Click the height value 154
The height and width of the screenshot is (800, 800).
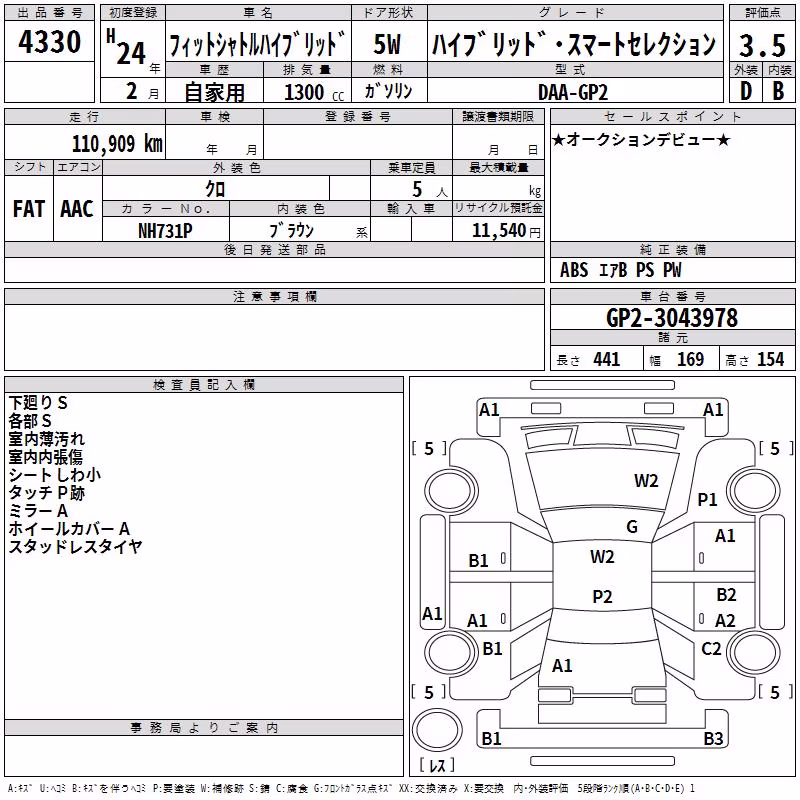(770, 359)
